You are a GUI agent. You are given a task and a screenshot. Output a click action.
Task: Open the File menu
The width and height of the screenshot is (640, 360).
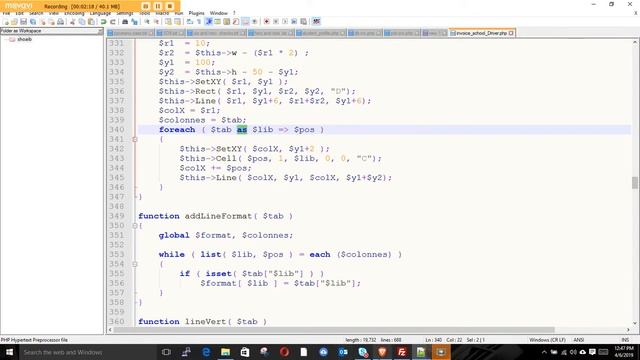6,13
